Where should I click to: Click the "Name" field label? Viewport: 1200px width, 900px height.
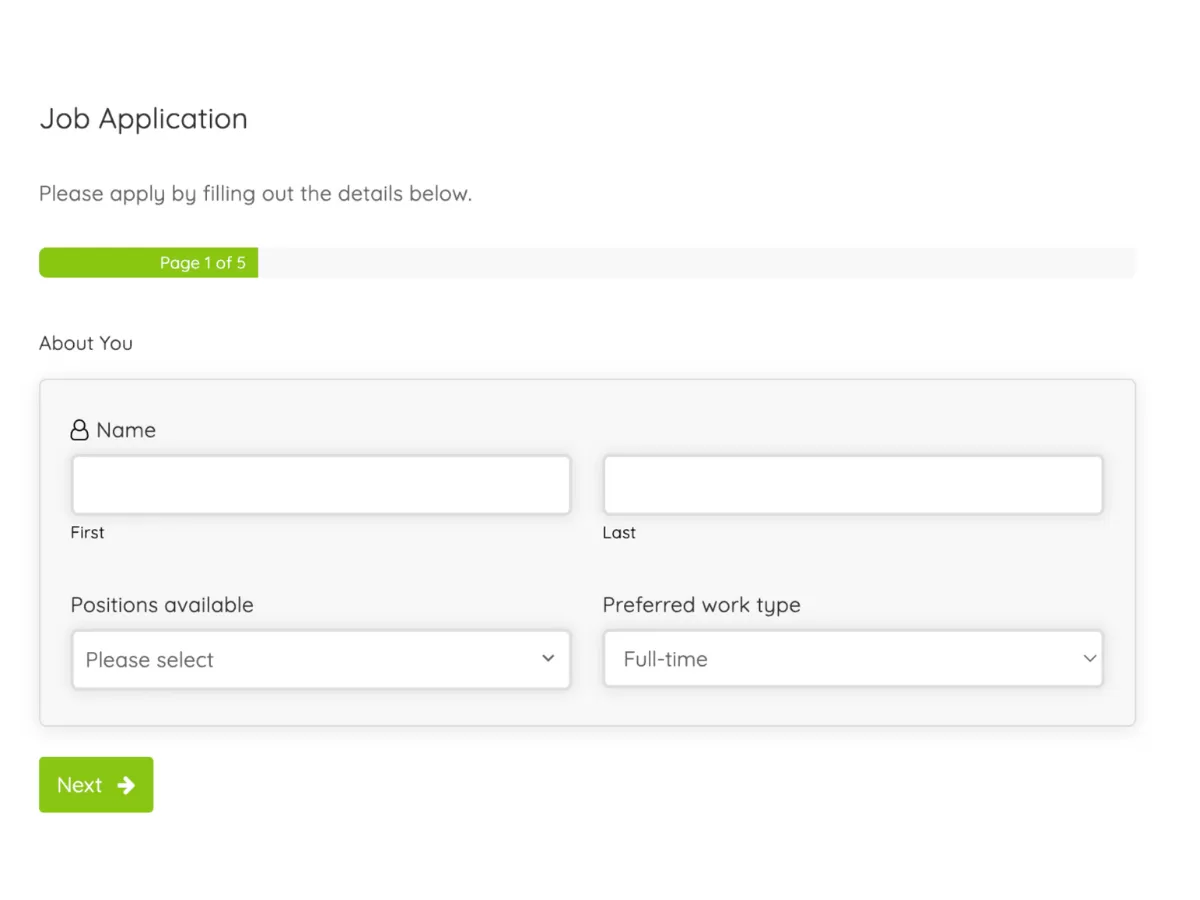click(126, 431)
